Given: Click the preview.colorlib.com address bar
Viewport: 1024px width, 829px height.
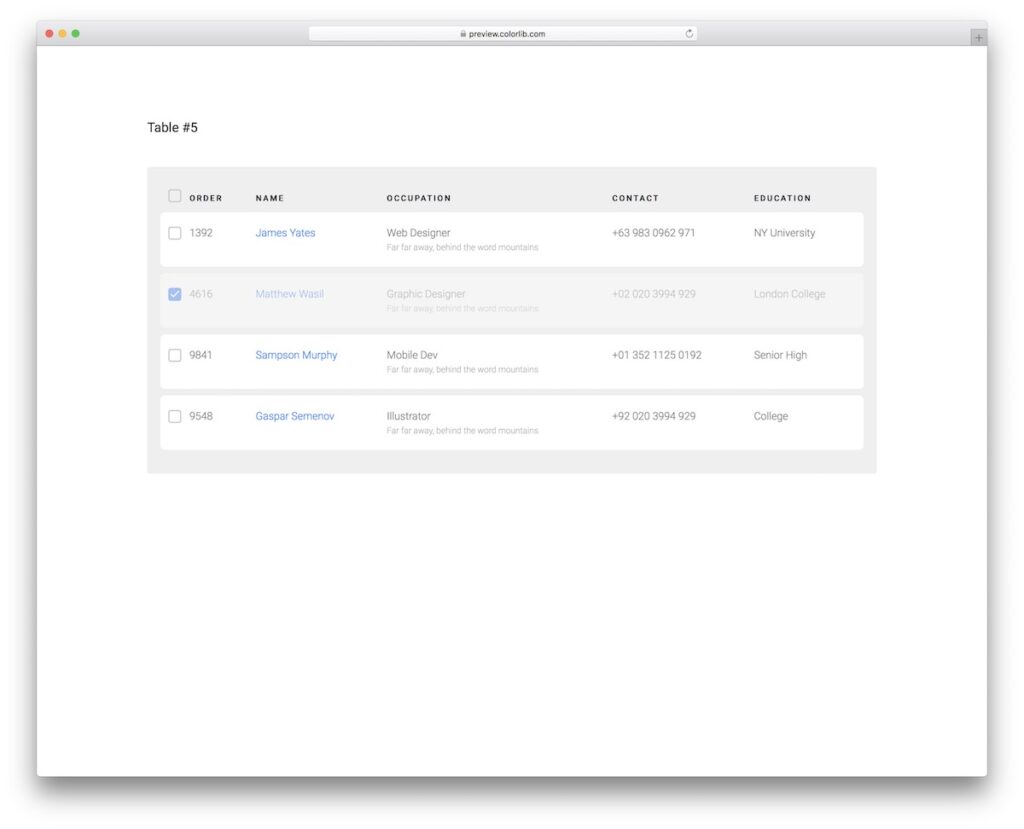Looking at the screenshot, I should [503, 33].
